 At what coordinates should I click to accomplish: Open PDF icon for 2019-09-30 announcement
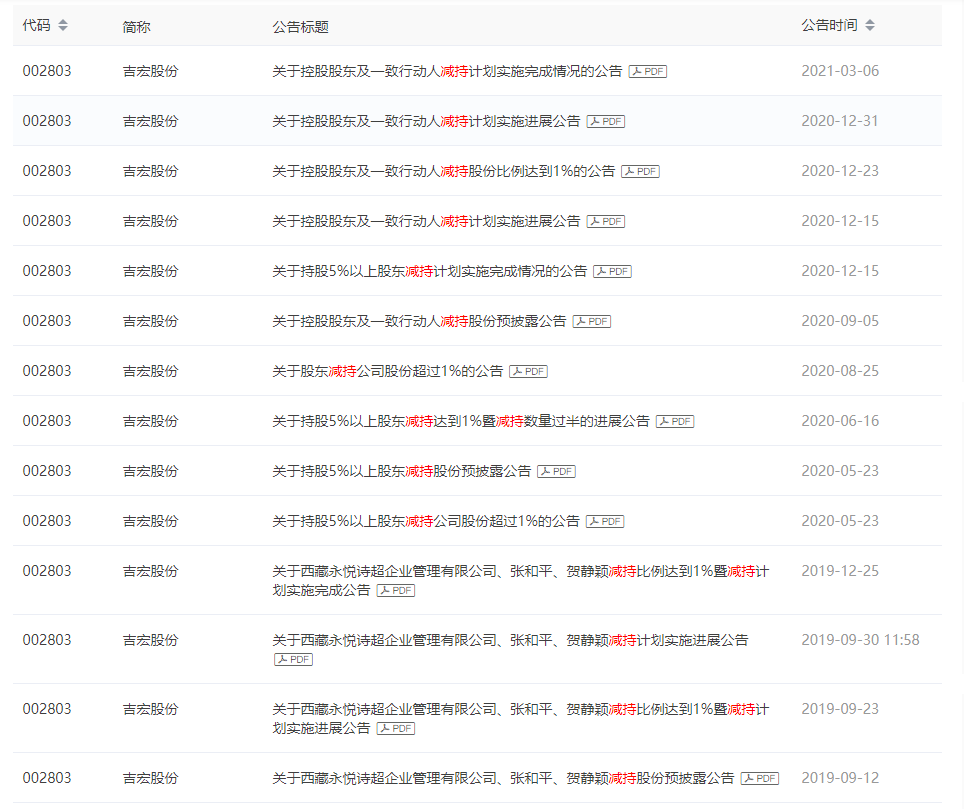click(294, 660)
